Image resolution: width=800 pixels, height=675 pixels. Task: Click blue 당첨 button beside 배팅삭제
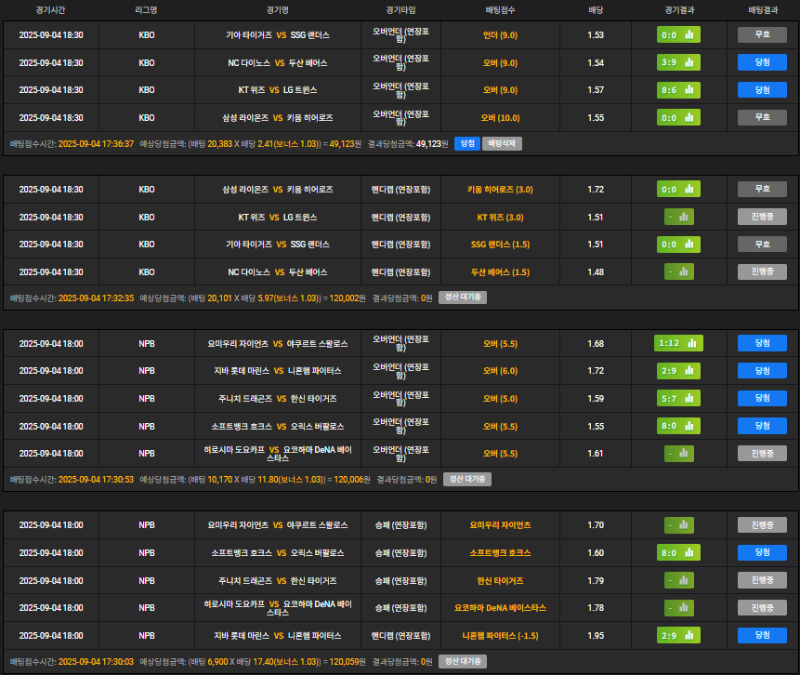tap(467, 144)
